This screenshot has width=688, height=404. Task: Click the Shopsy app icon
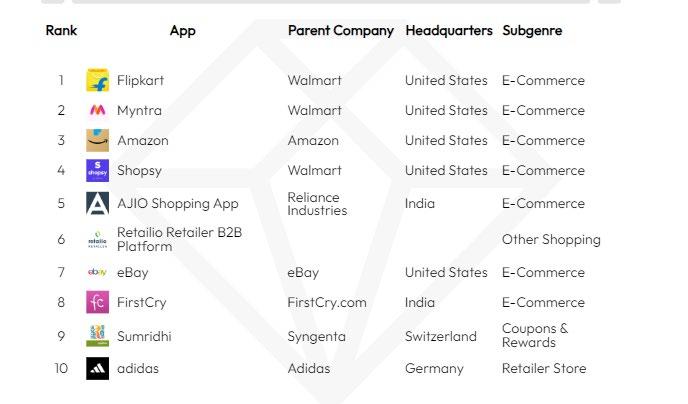click(x=97, y=171)
